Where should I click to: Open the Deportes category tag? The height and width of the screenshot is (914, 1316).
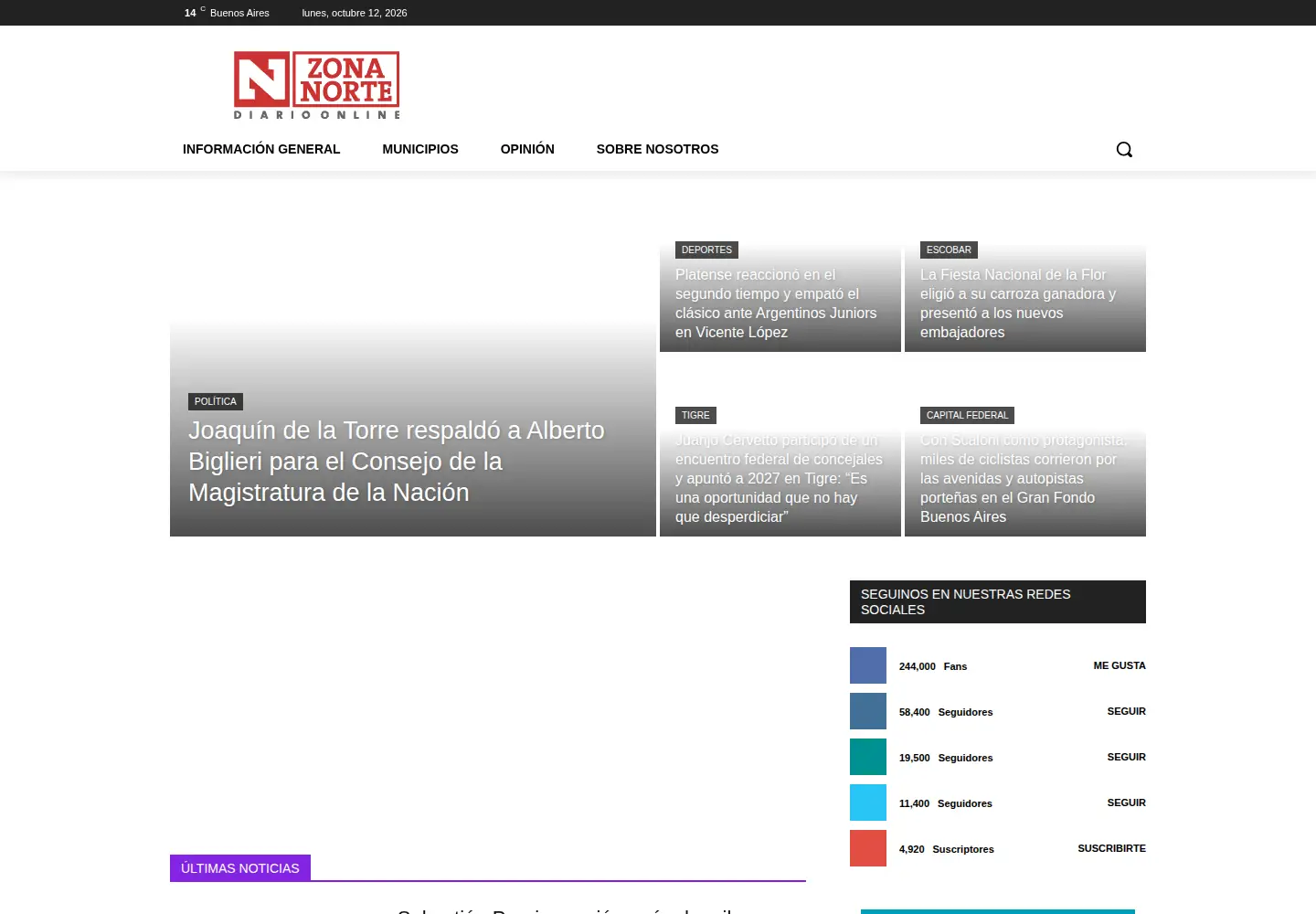(x=706, y=250)
